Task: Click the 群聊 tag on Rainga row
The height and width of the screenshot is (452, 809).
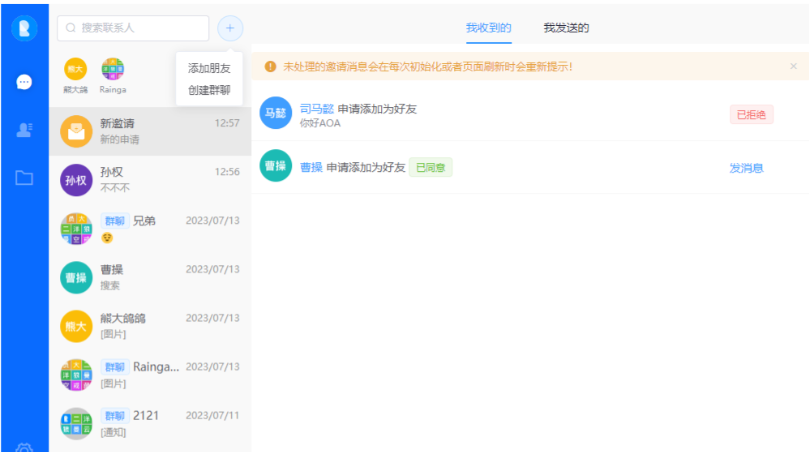Action: [115, 367]
